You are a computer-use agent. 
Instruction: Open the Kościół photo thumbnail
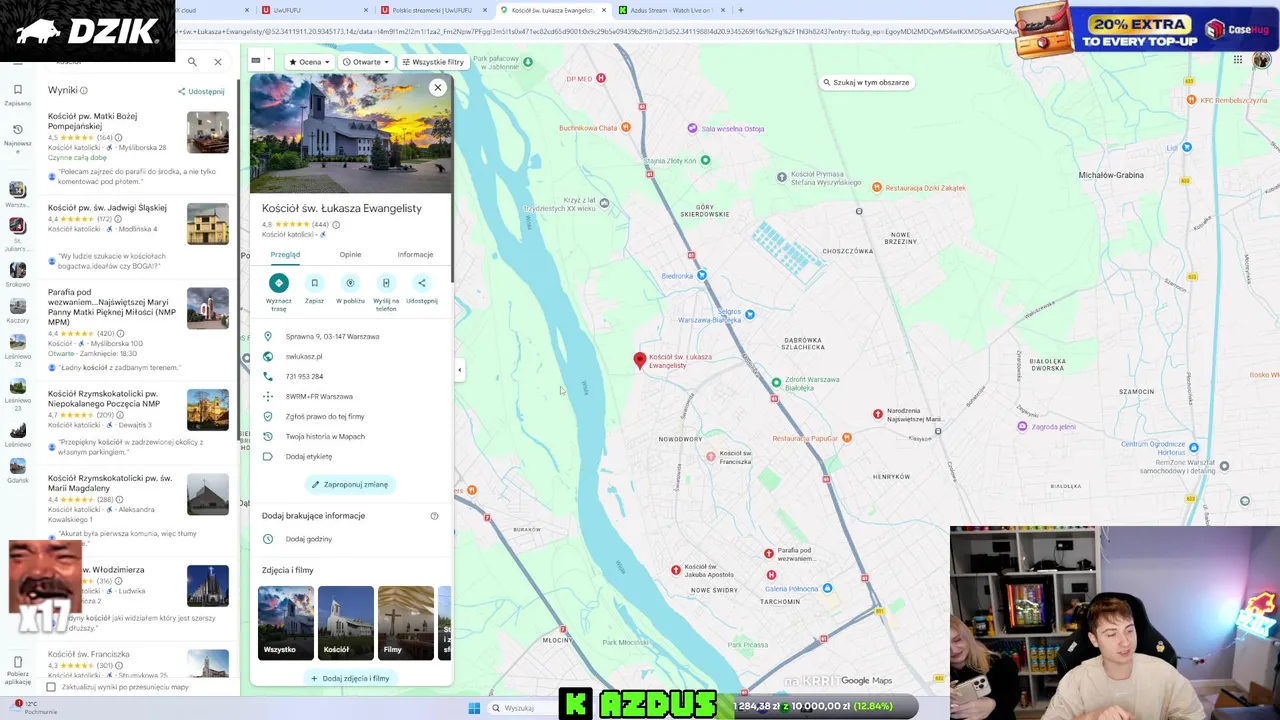pos(346,623)
